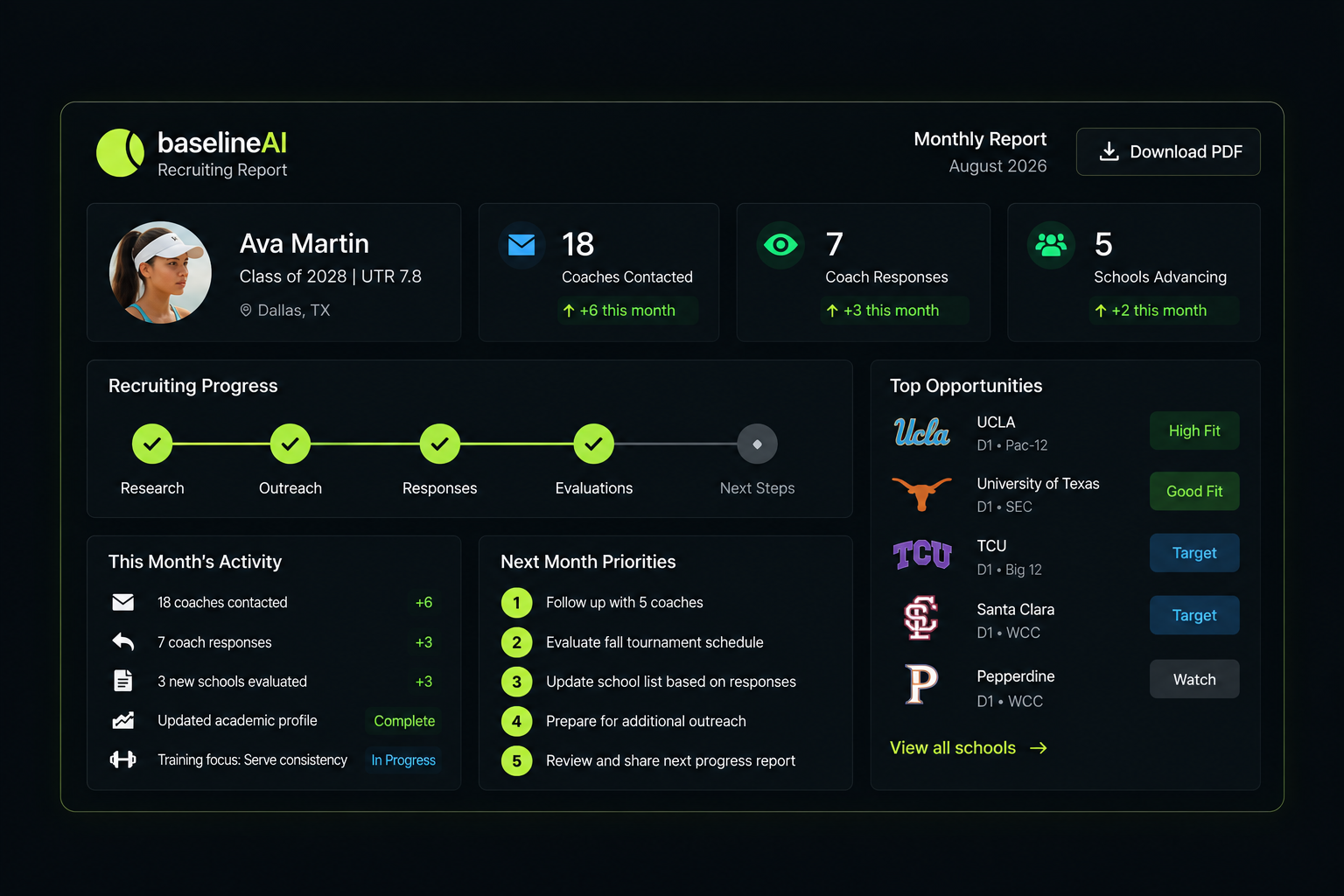The height and width of the screenshot is (896, 1344).
Task: Click the In Progress status for training focus
Action: pyautogui.click(x=403, y=760)
